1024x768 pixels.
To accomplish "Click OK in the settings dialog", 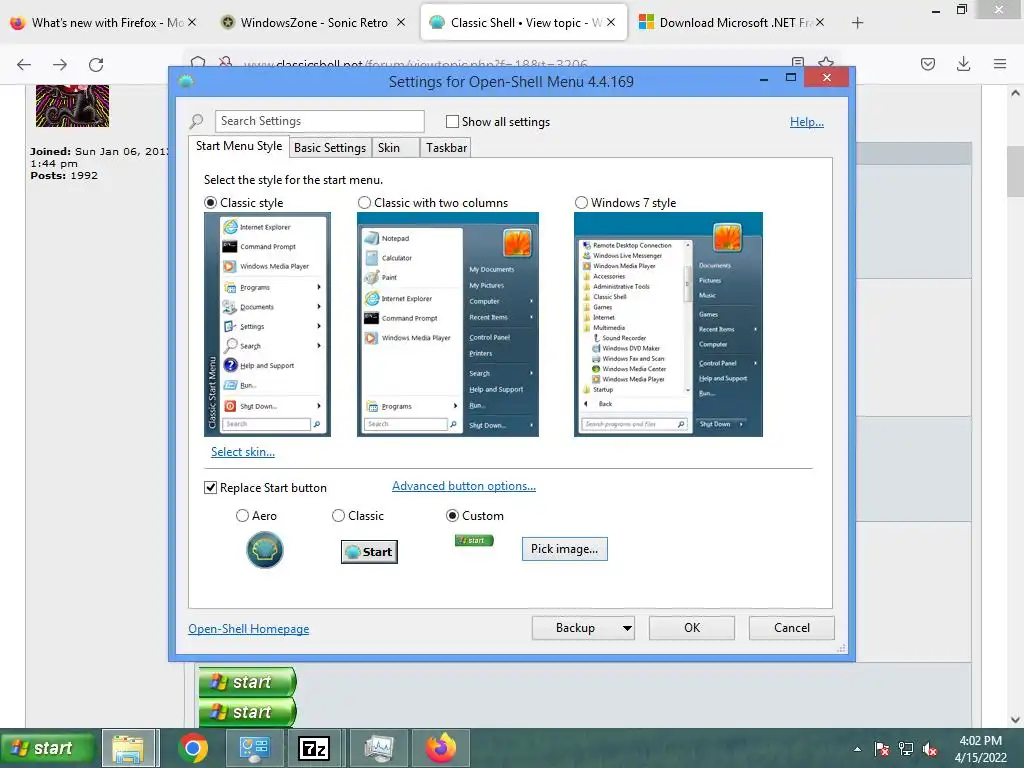I will coord(692,628).
